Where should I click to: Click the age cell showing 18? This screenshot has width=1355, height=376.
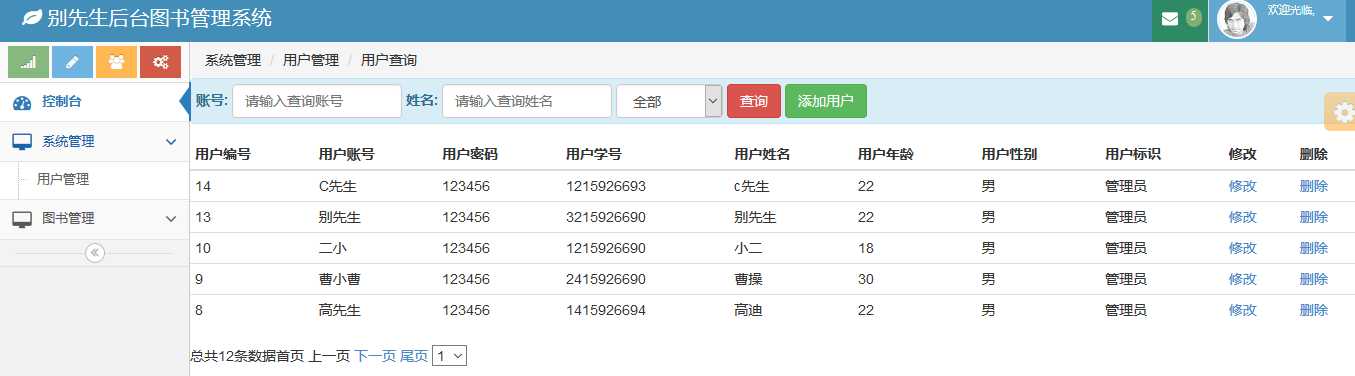pos(866,248)
